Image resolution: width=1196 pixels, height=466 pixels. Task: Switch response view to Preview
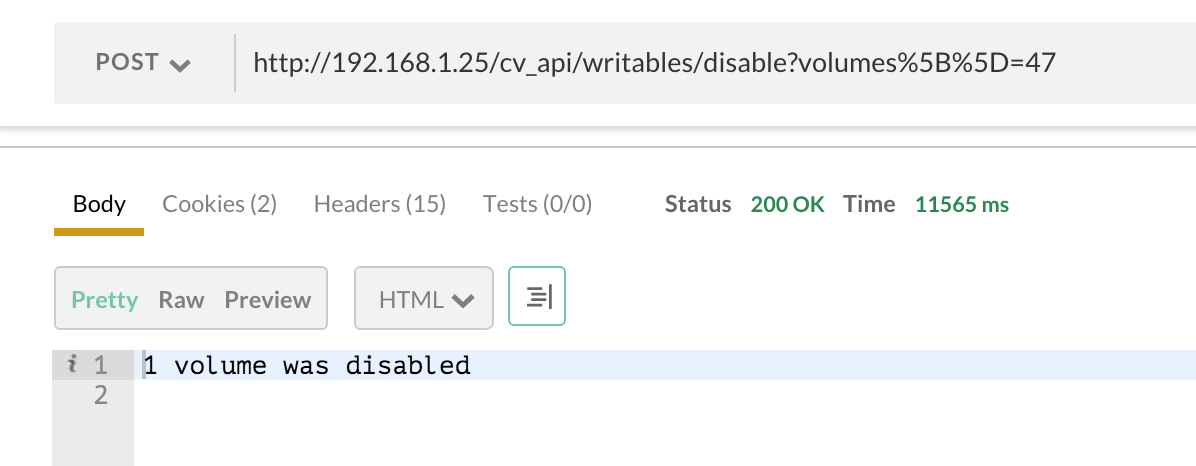pyautogui.click(x=267, y=299)
